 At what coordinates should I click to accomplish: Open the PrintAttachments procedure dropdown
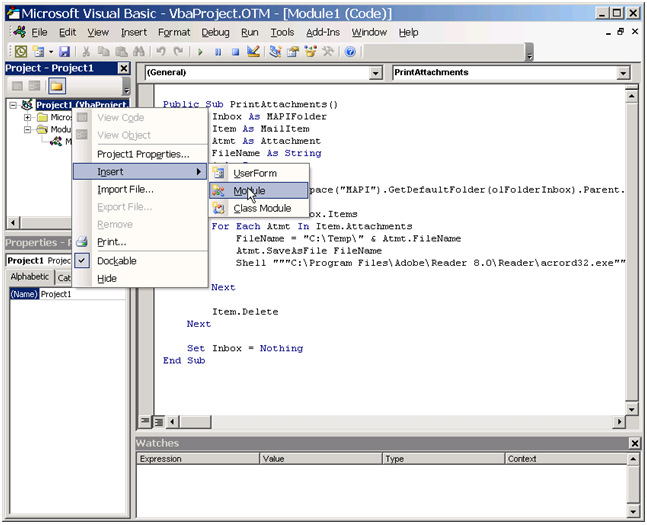623,73
